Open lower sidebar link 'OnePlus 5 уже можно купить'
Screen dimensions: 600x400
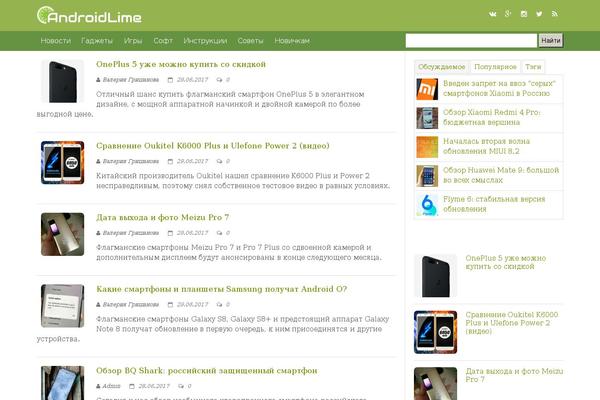coord(506,263)
